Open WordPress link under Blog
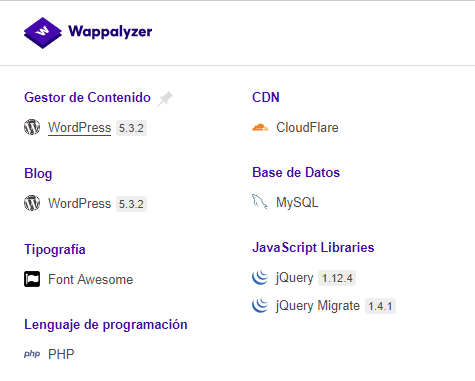The width and height of the screenshot is (475, 381). (x=79, y=203)
